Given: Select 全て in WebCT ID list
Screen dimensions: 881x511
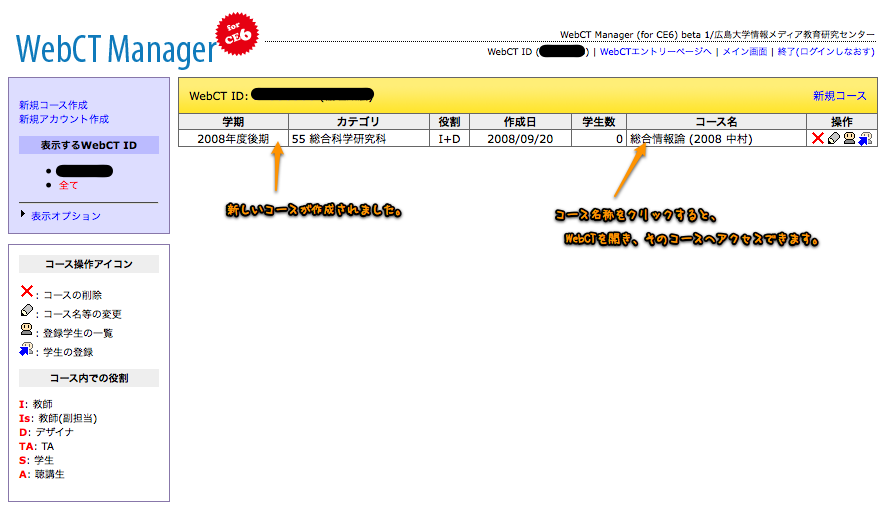Looking at the screenshot, I should point(69,186).
